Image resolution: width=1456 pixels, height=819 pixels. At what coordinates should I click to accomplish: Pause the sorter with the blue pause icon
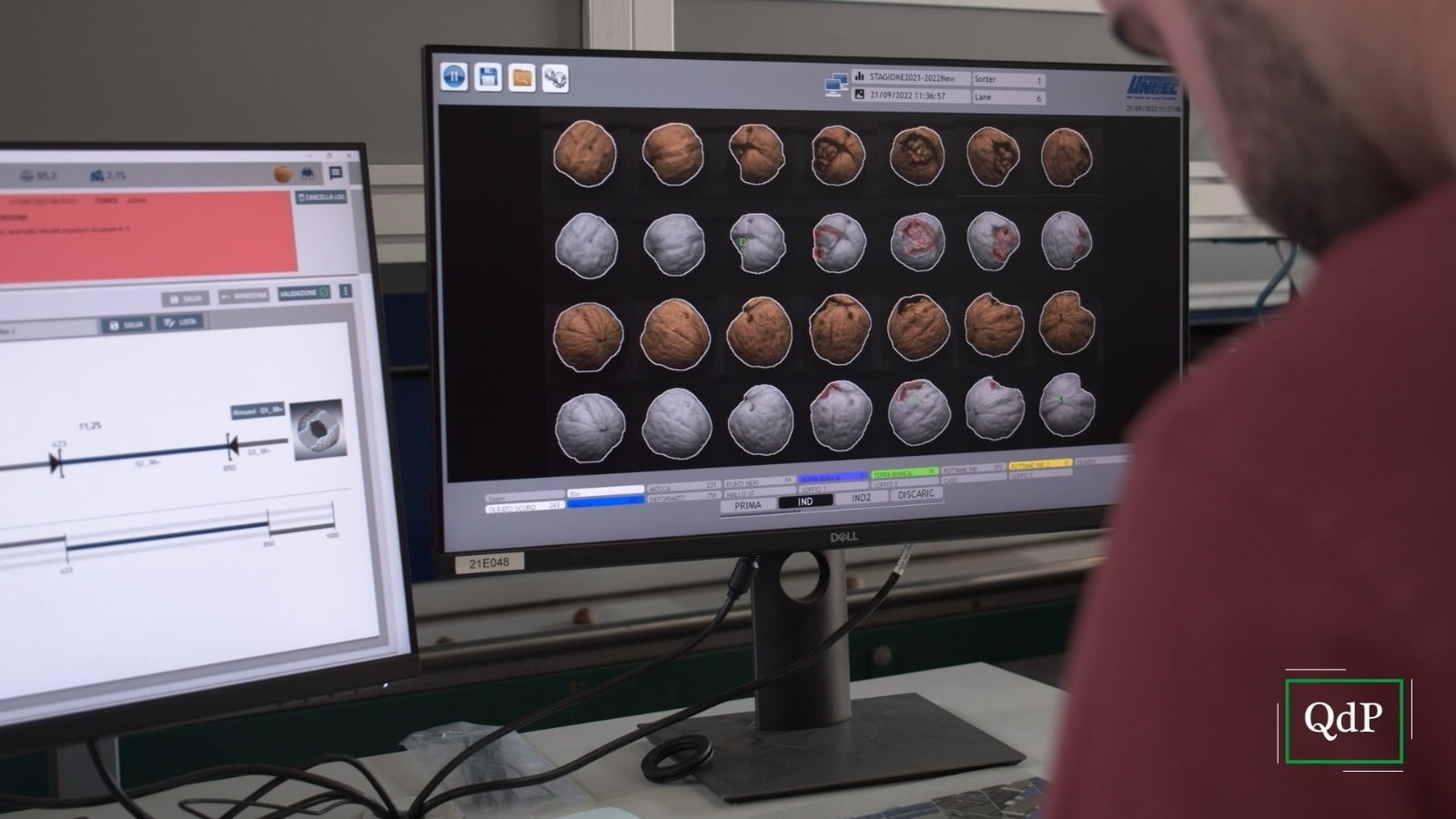(x=455, y=76)
